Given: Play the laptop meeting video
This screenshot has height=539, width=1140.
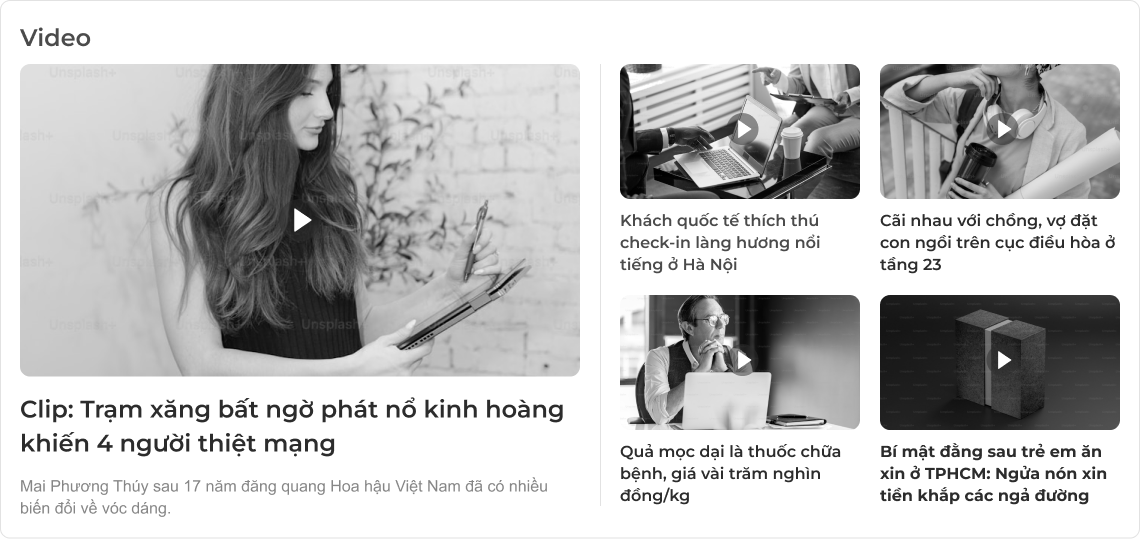Looking at the screenshot, I should (743, 129).
